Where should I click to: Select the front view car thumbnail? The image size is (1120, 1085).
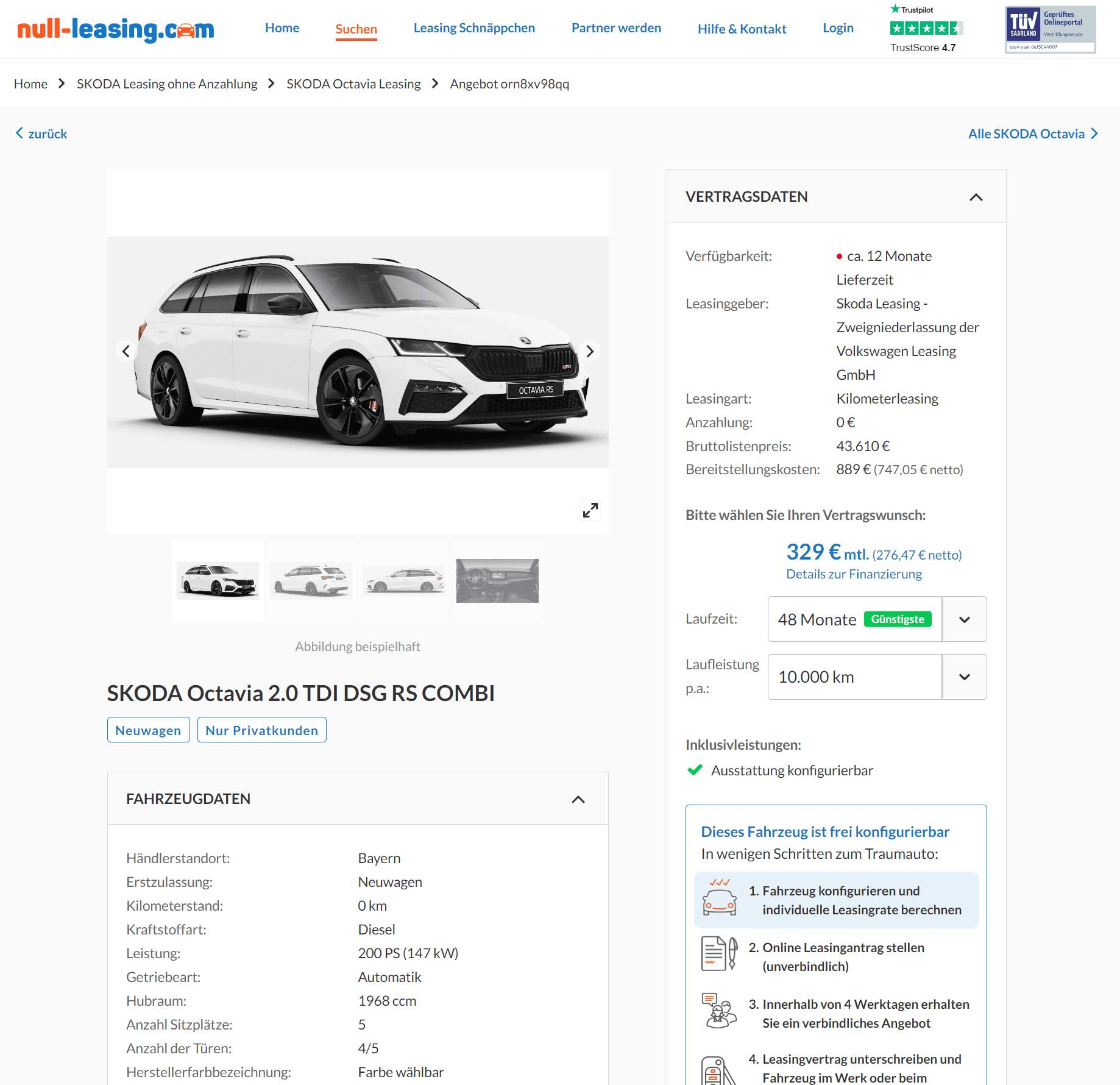click(x=218, y=580)
